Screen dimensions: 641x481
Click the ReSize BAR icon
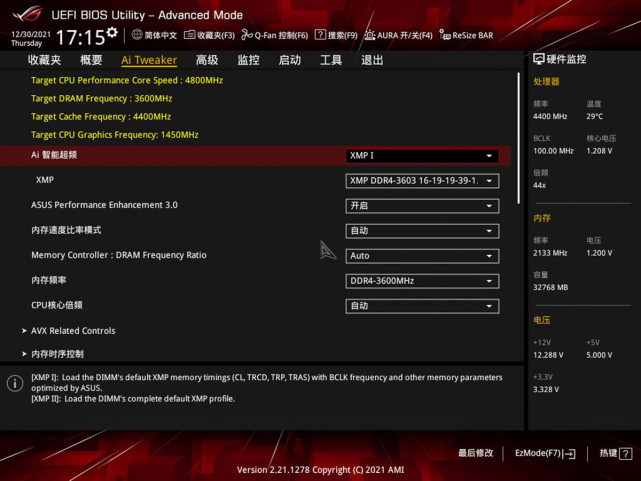(x=445, y=35)
